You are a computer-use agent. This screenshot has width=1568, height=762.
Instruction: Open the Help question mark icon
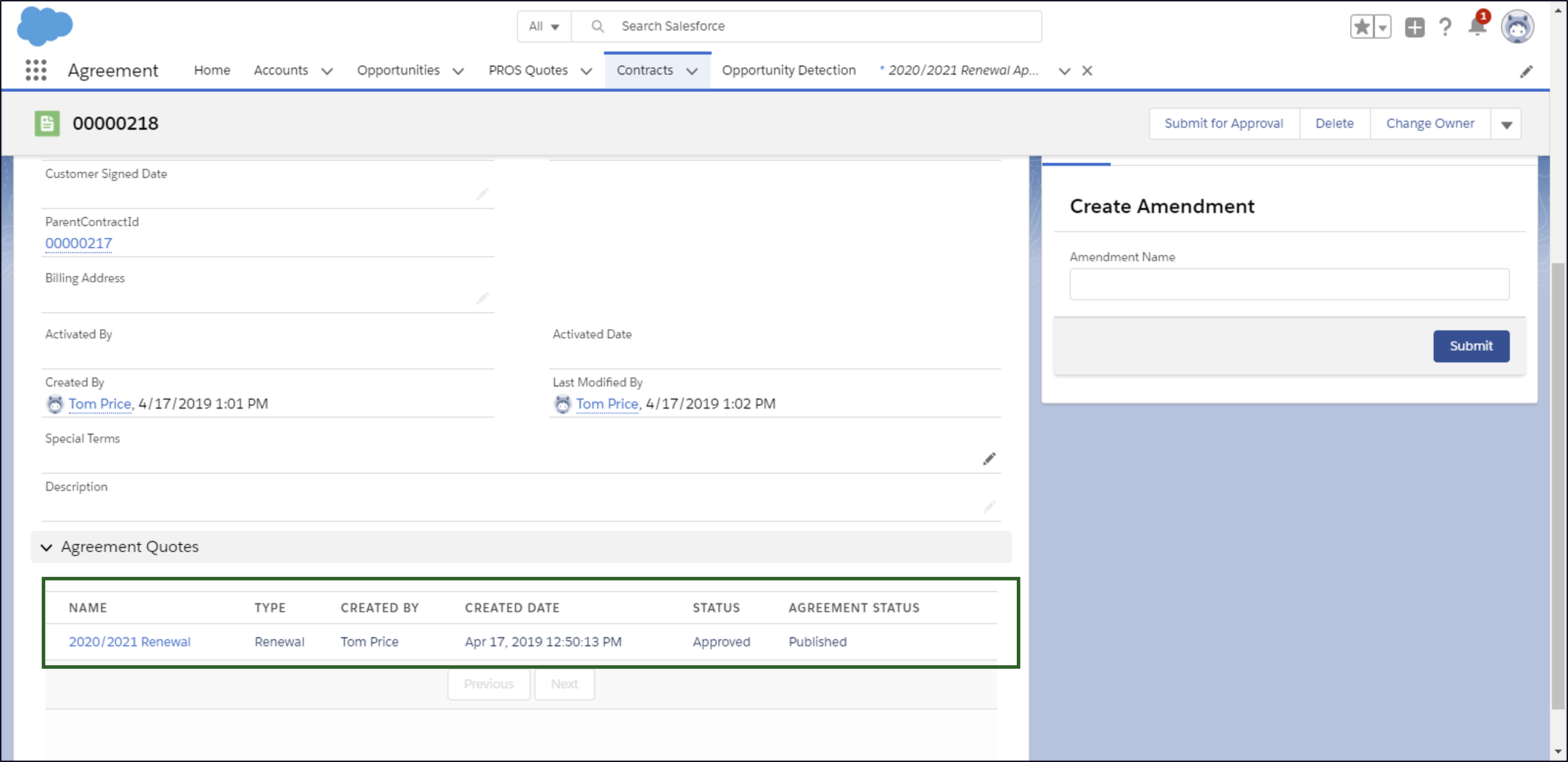coord(1446,27)
